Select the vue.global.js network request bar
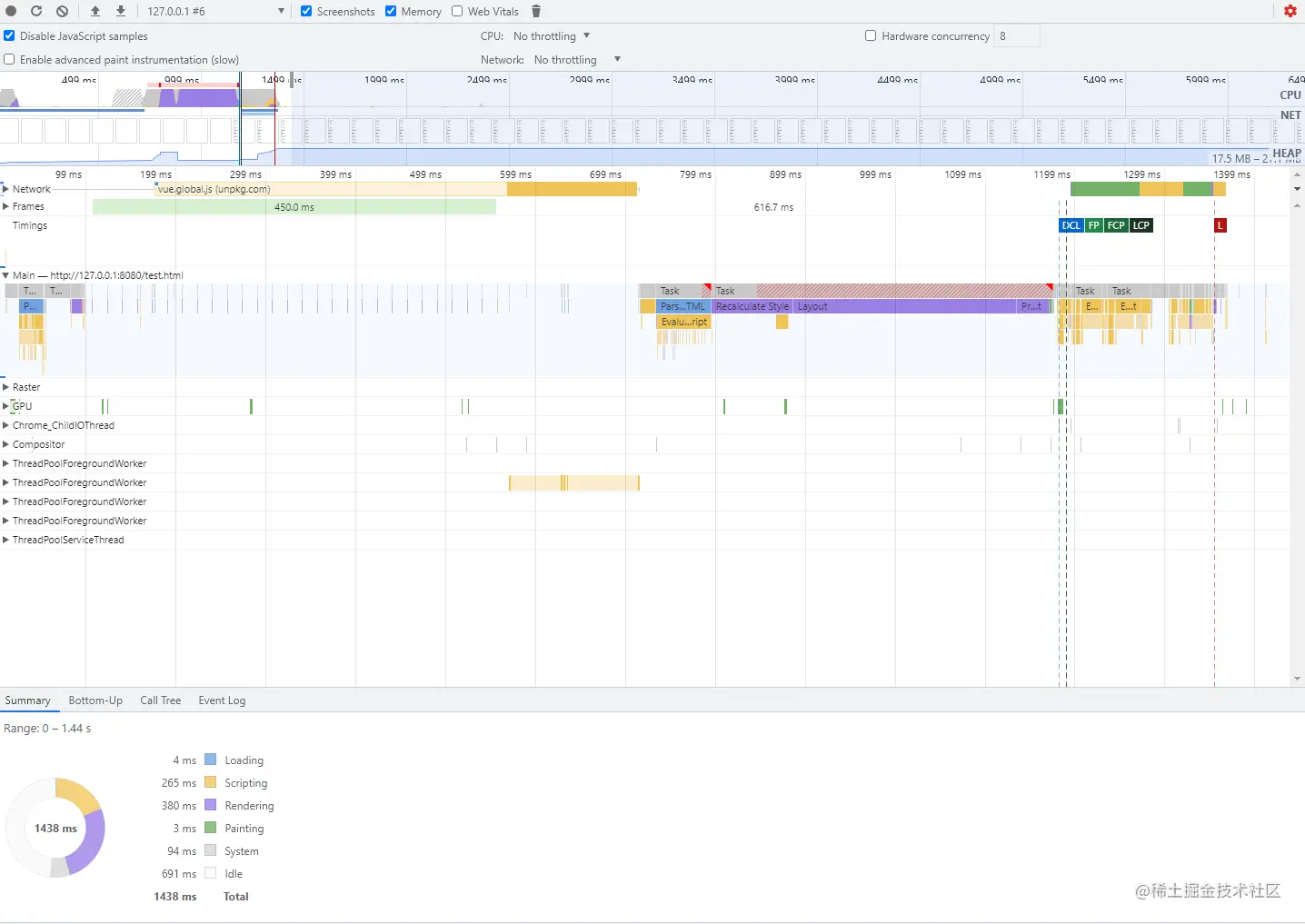Image resolution: width=1305 pixels, height=924 pixels. 397,189
